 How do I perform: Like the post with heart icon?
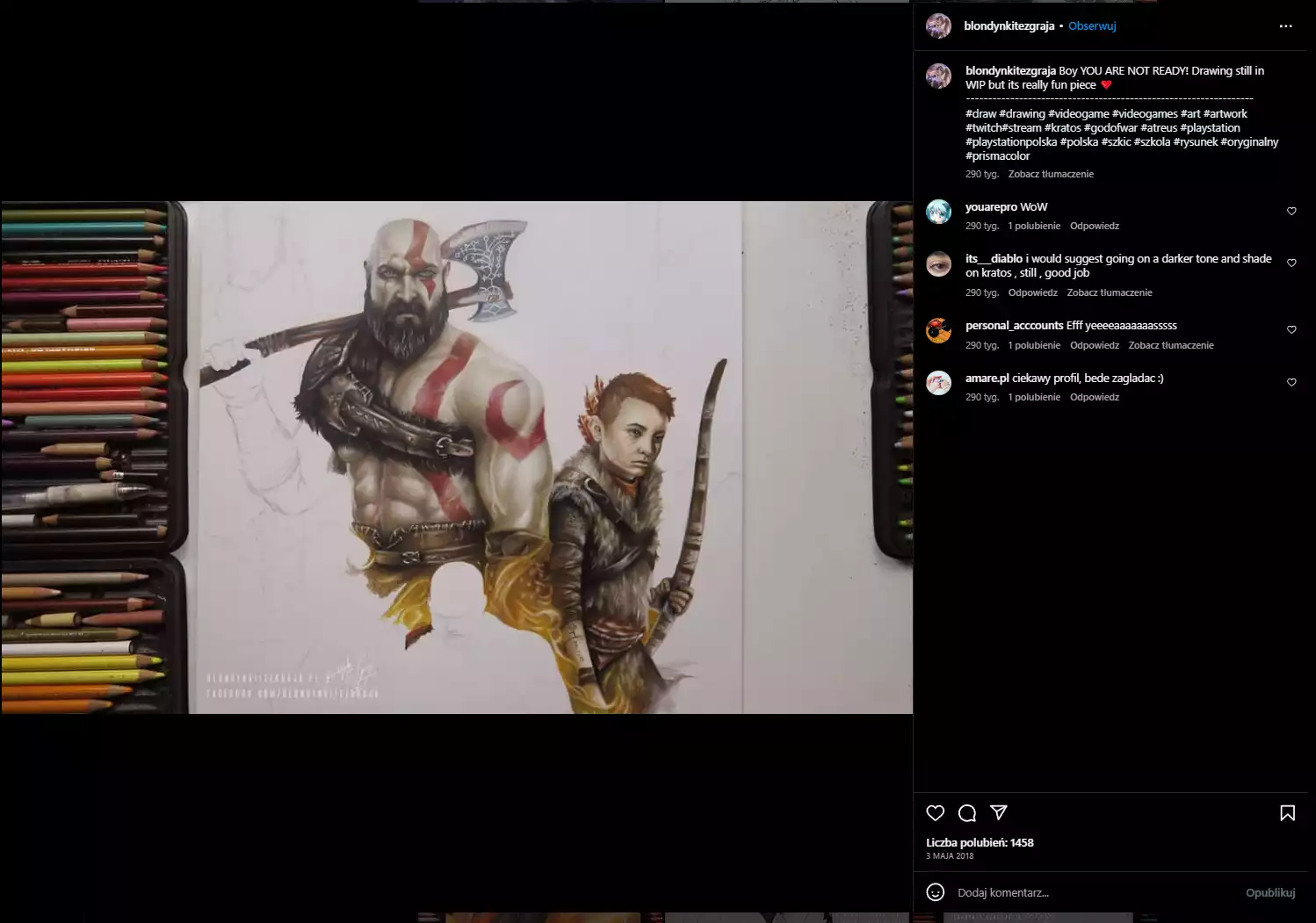pos(936,813)
